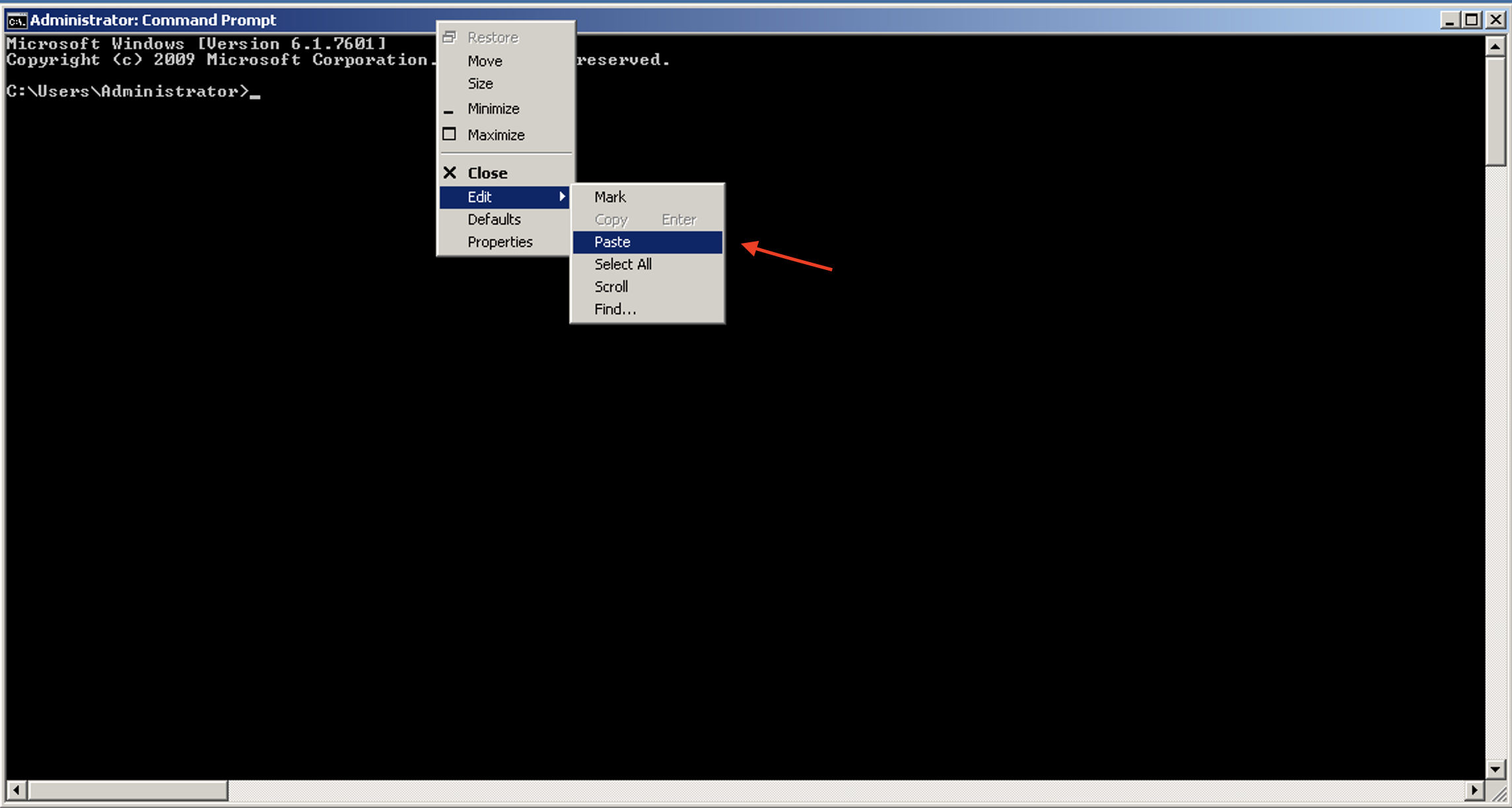Select Maximize with the square icon
Screen dimensions: 1512x808
496,135
